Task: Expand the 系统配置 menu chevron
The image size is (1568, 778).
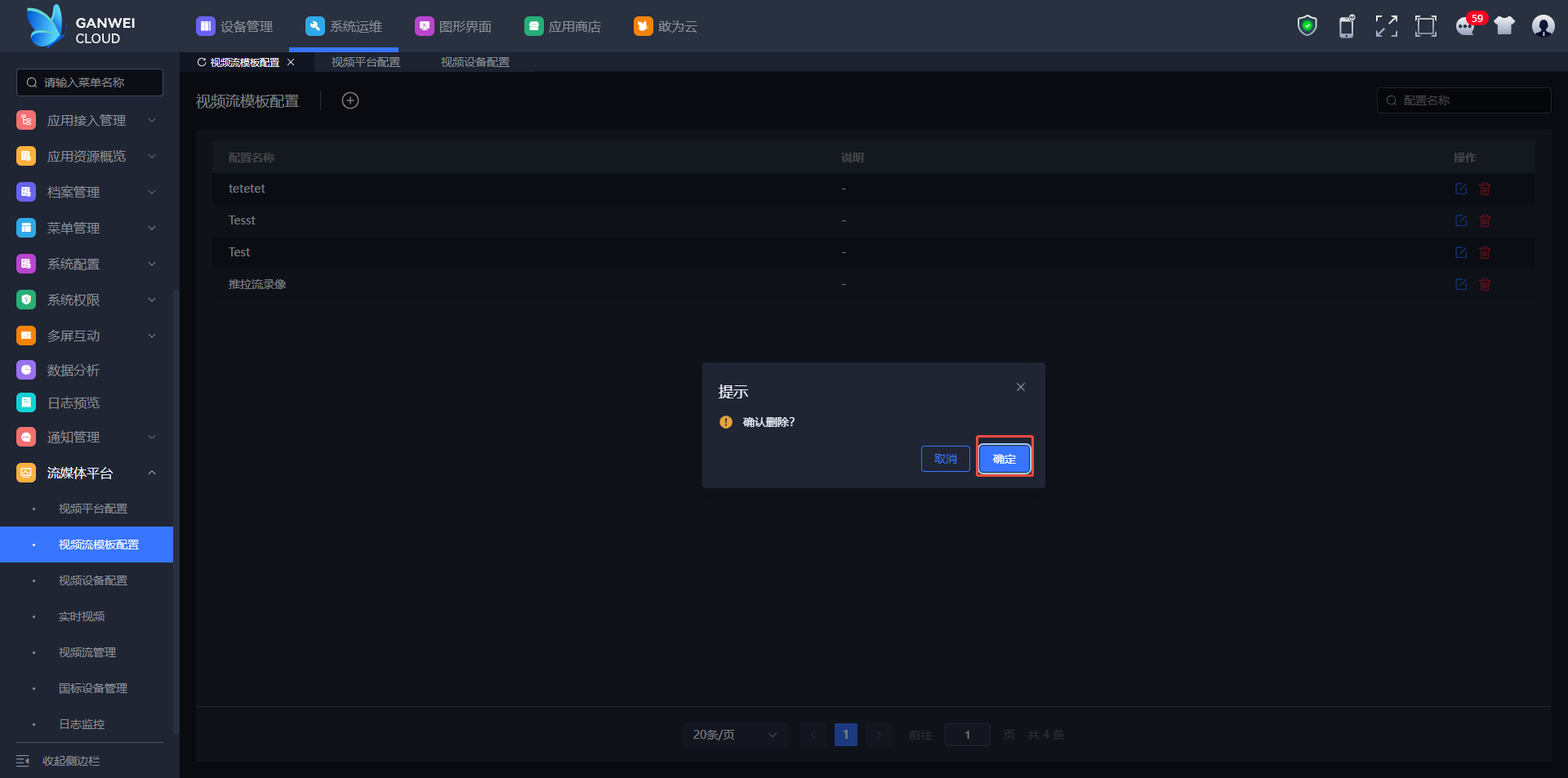Action: coord(152,264)
